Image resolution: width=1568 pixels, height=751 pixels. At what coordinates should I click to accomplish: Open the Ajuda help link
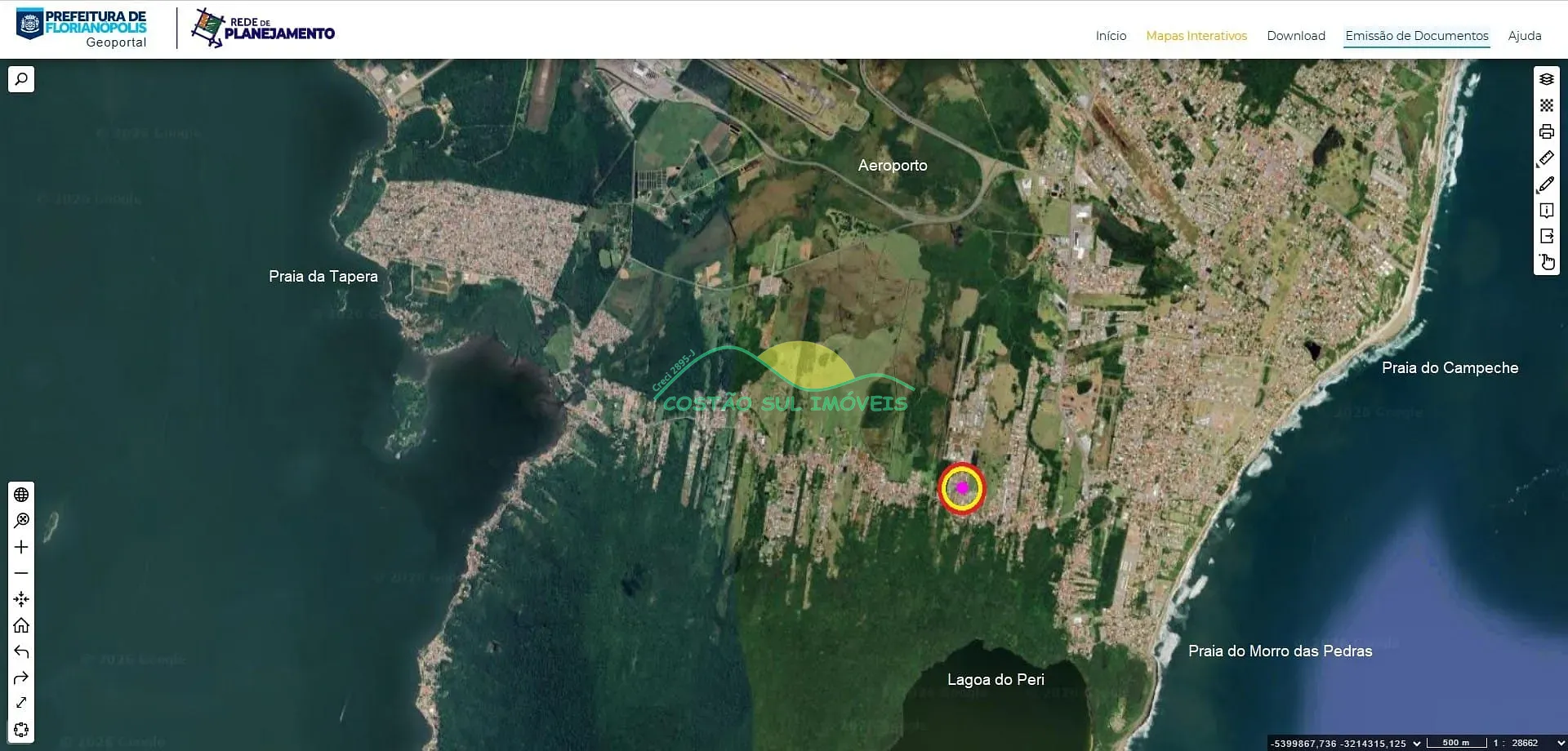tap(1524, 36)
